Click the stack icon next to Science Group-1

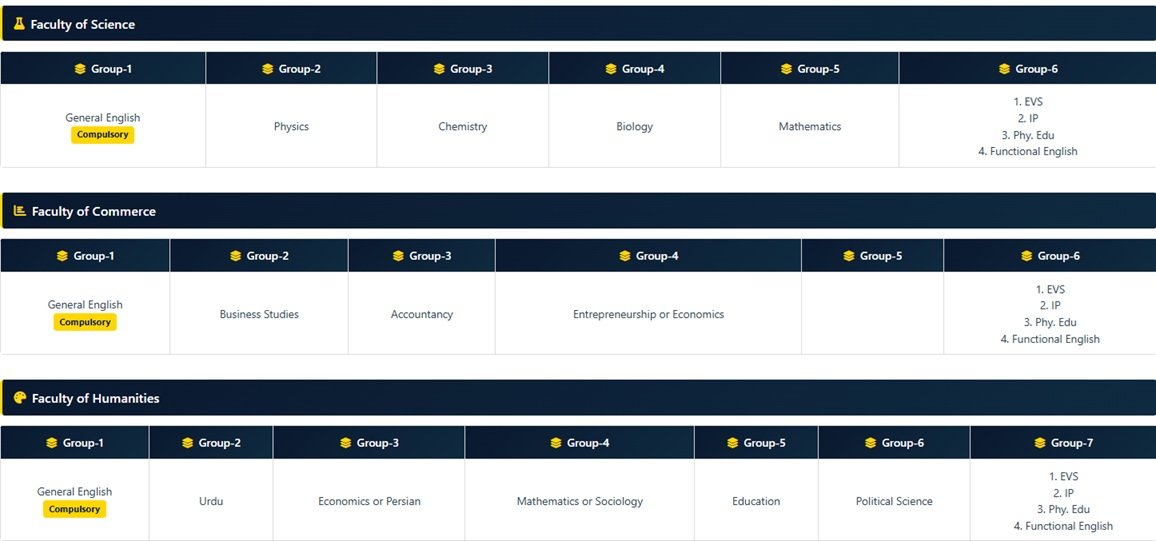(x=80, y=69)
